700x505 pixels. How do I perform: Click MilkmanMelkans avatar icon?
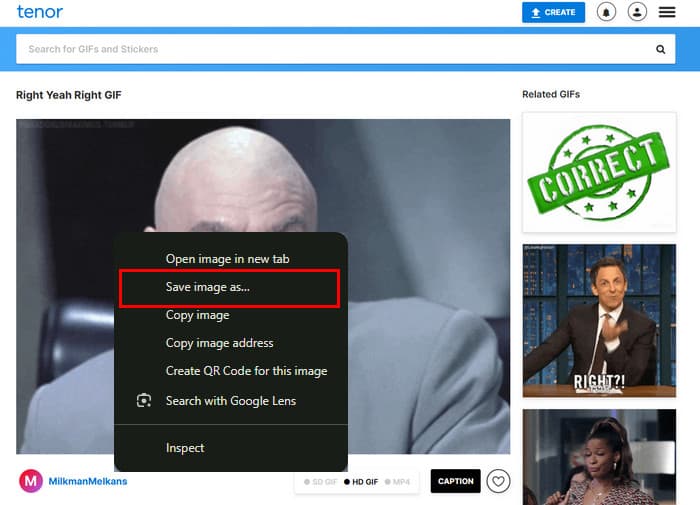click(31, 481)
